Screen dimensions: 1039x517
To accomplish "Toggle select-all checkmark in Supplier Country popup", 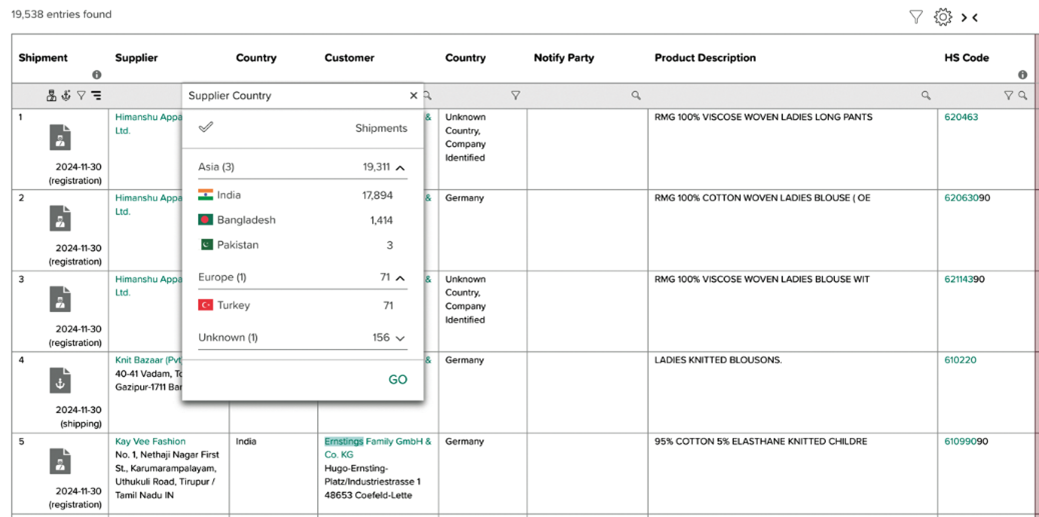I will [x=206, y=128].
